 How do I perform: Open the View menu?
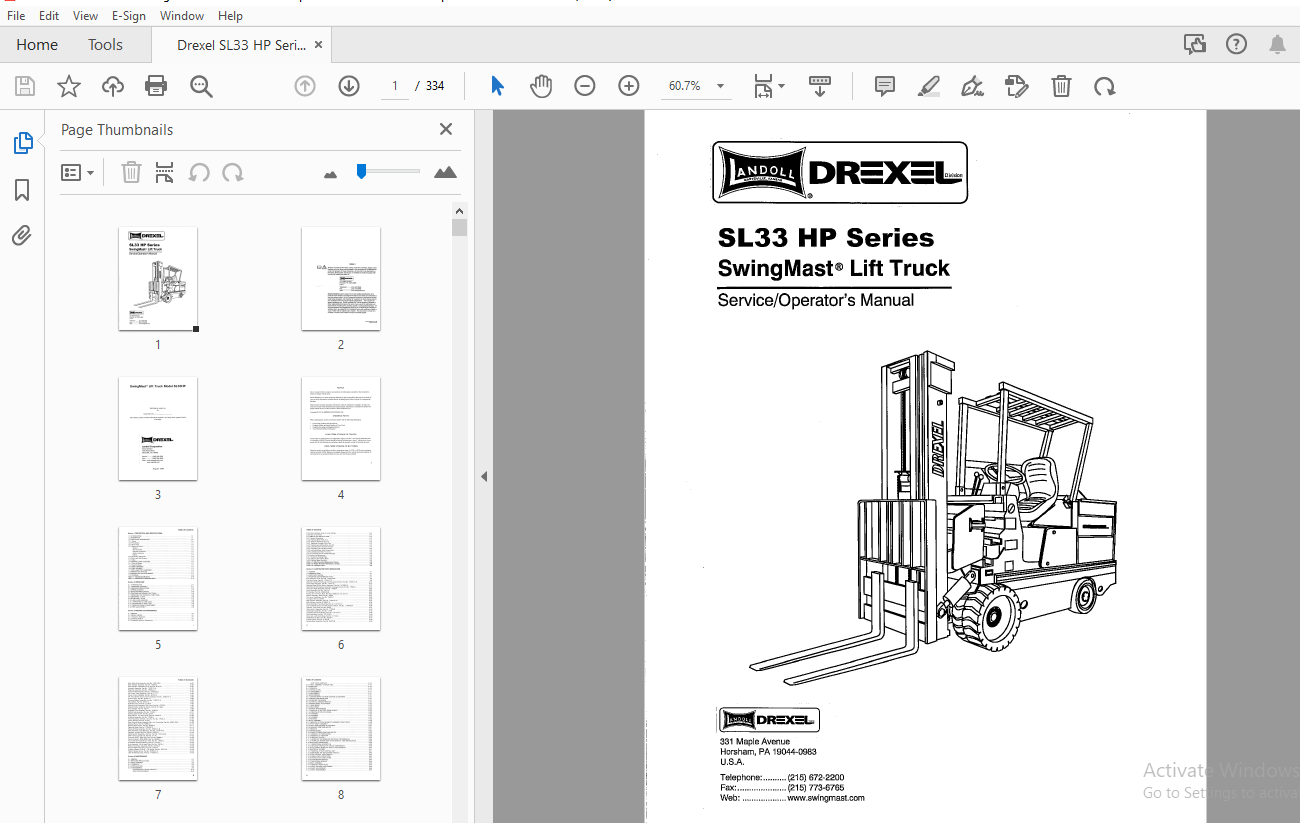[x=86, y=16]
